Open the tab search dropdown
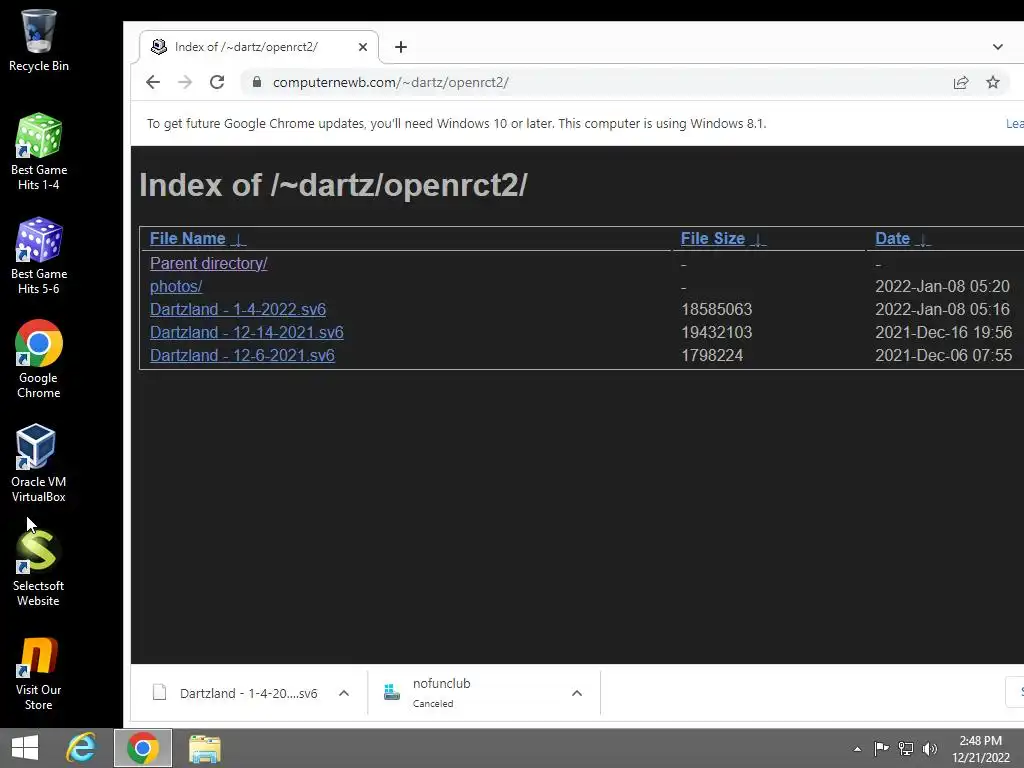Viewport: 1024px width, 768px height. tap(997, 47)
